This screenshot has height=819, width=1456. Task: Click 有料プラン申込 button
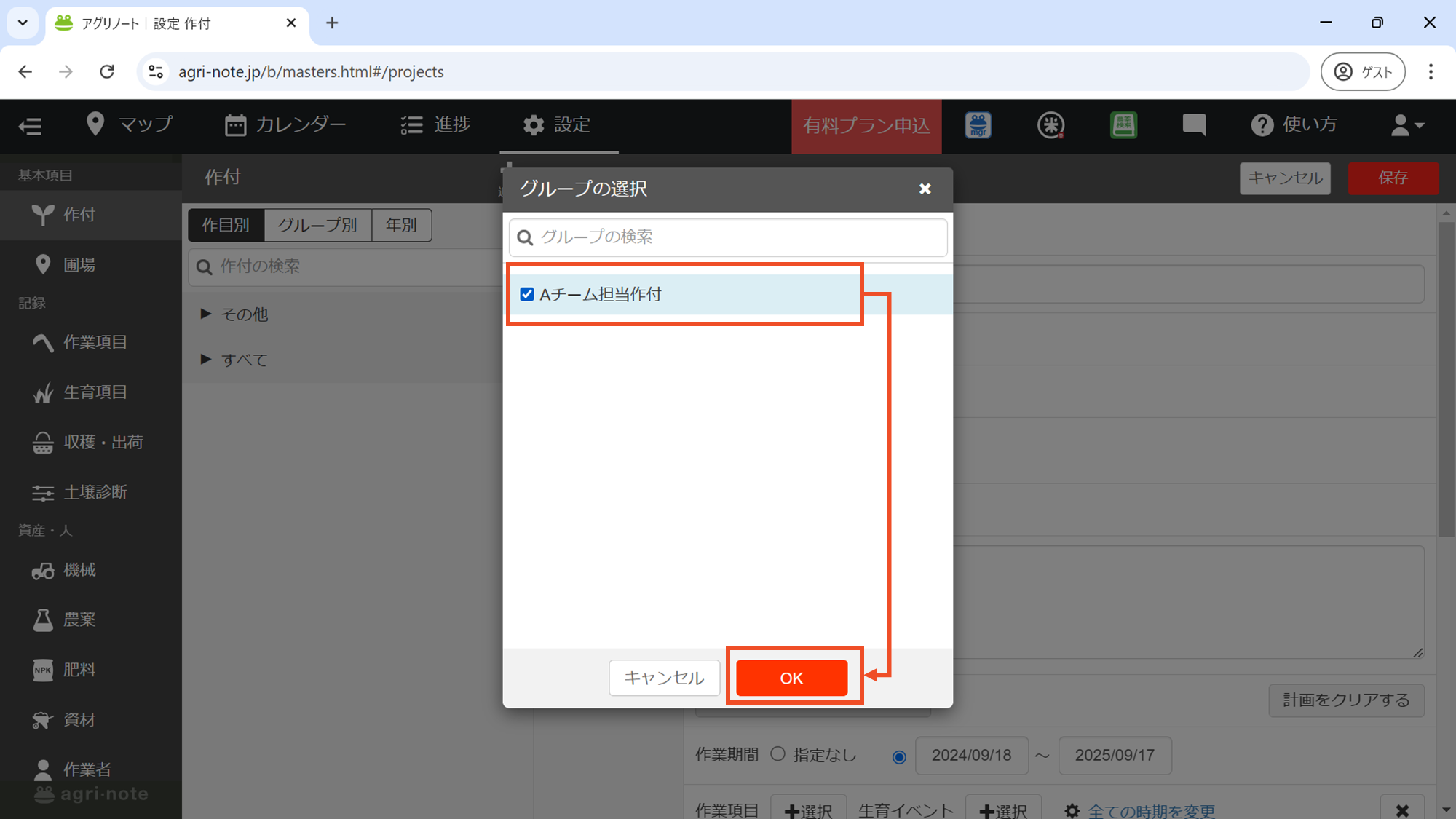coord(866,126)
